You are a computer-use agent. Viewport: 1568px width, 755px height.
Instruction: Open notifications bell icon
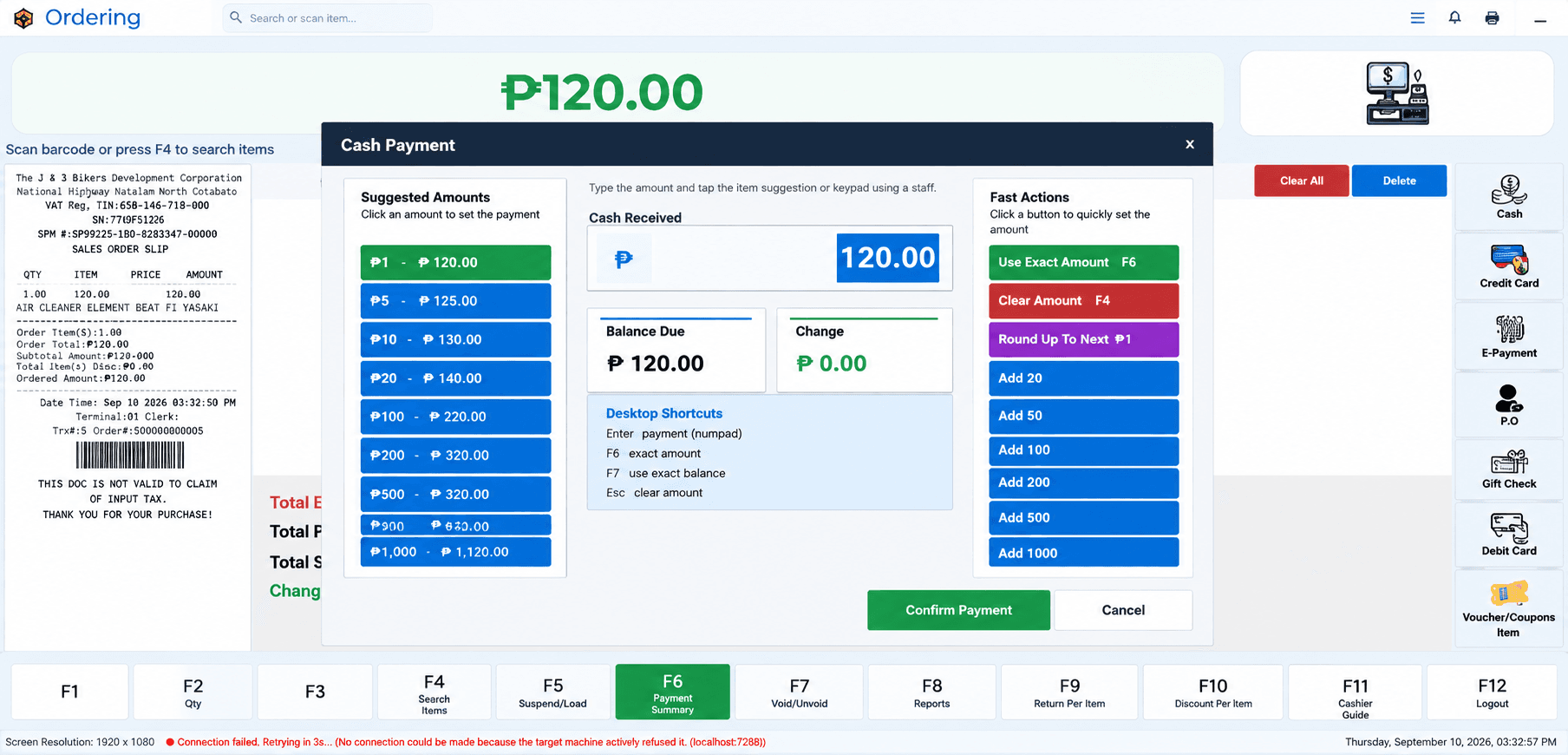pos(1454,18)
